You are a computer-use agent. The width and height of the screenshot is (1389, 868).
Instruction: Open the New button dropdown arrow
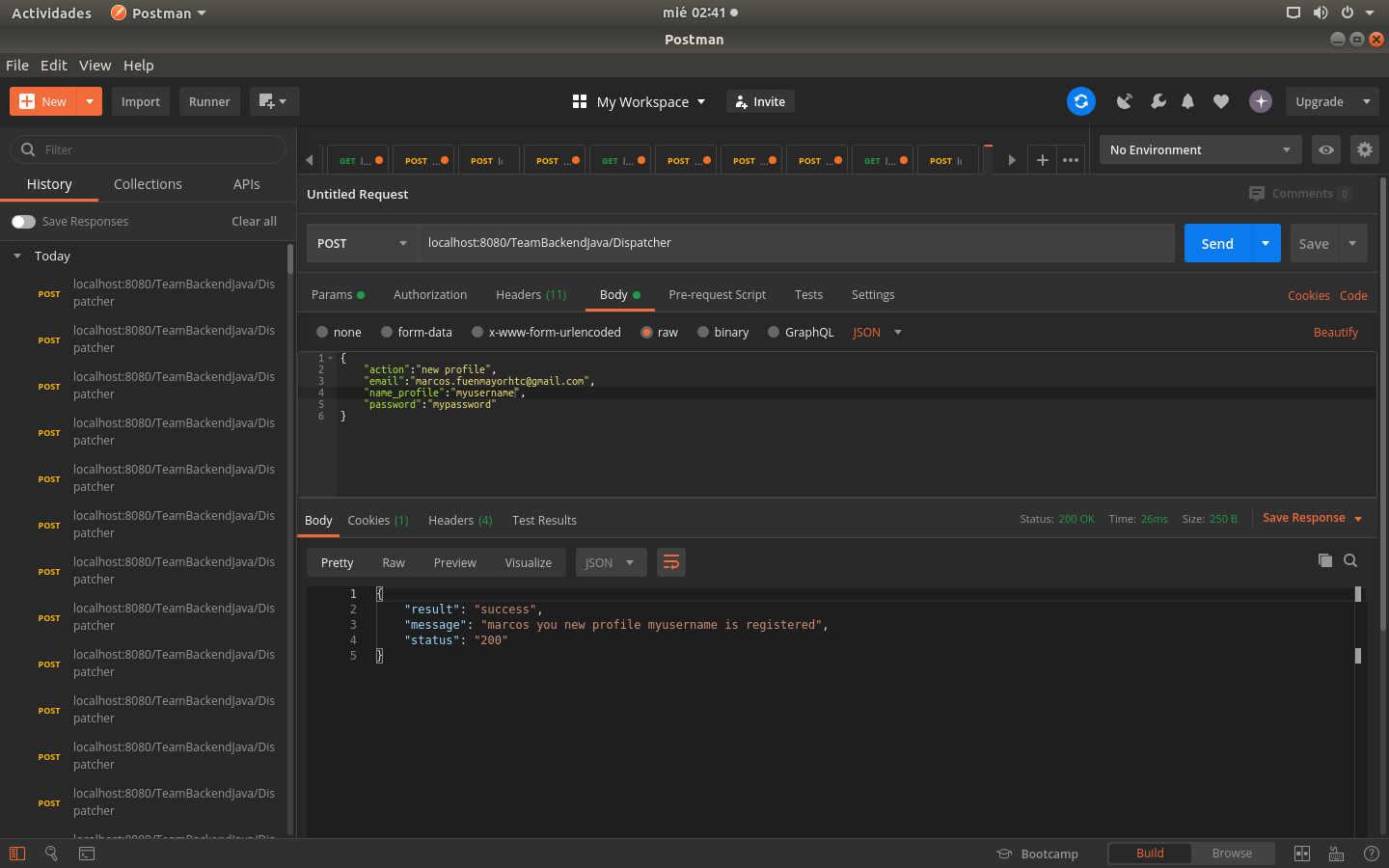(90, 101)
